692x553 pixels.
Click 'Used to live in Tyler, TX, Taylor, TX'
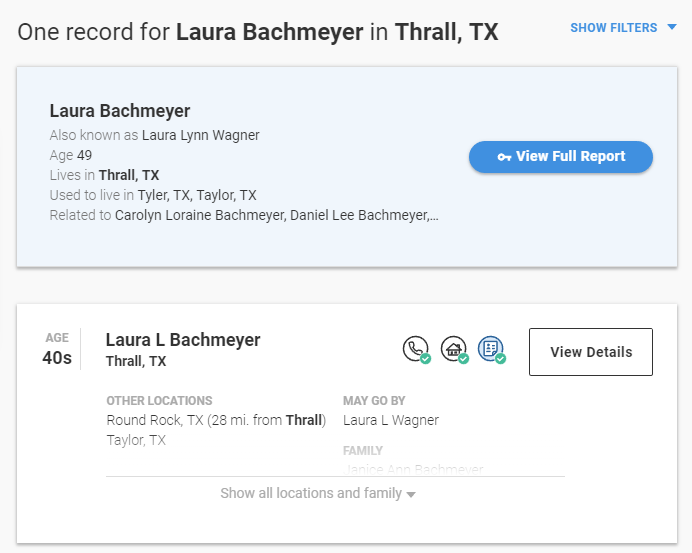click(x=153, y=195)
